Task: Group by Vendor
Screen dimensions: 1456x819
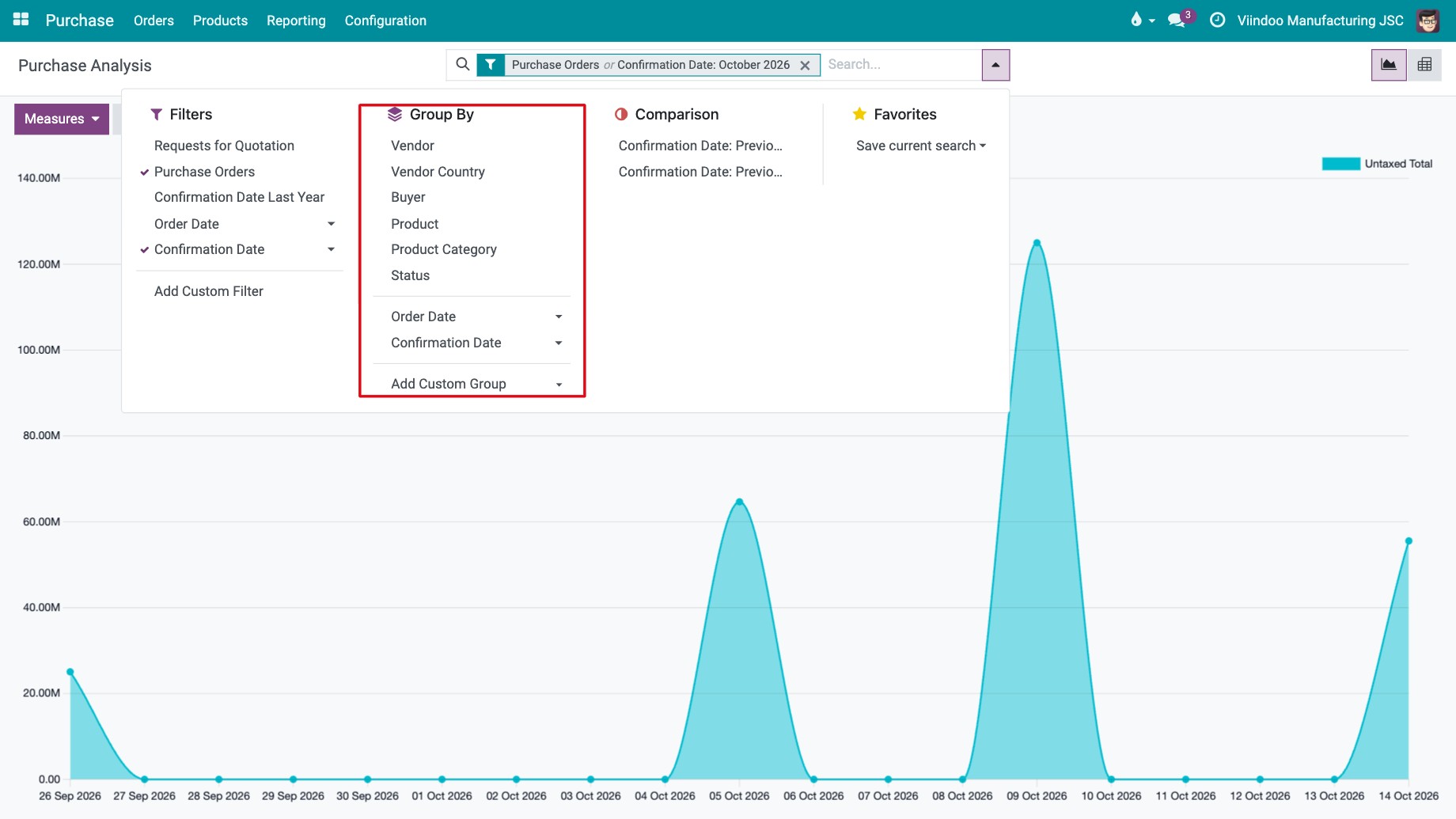Action: [412, 146]
